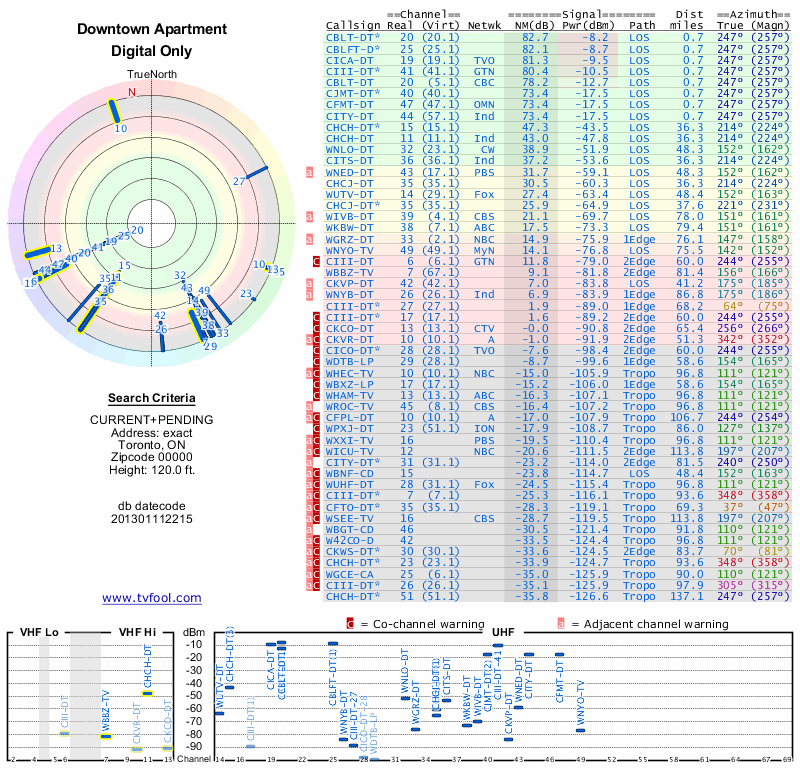This screenshot has height=768, width=800.
Task: Click the WSEE-TV callsign
Action: coord(350,518)
